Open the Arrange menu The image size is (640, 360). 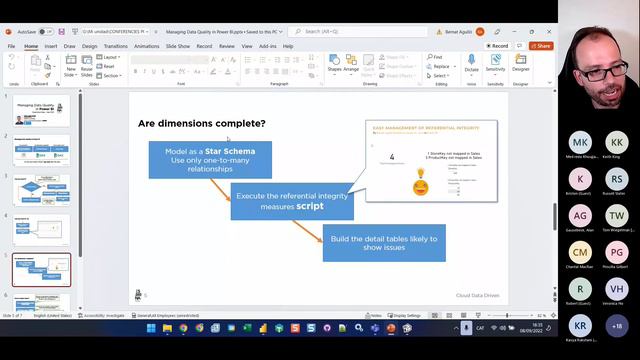(351, 65)
